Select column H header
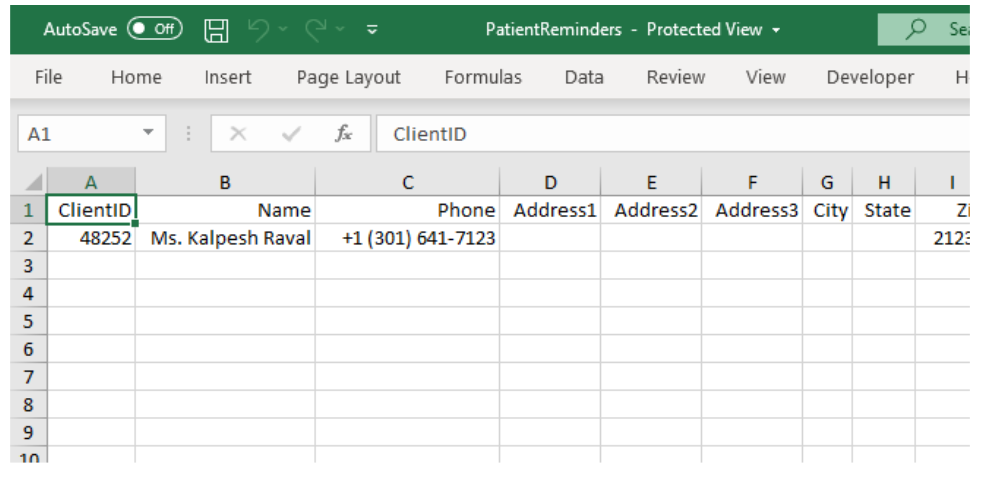Screen dimensions: 987x478 pos(884,183)
